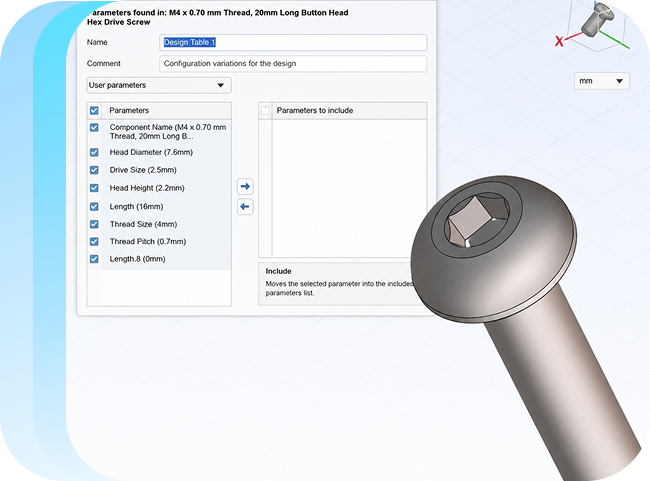The width and height of the screenshot is (650, 481).
Task: Select the Thread Size (4mm) row text
Action: pyautogui.click(x=143, y=224)
